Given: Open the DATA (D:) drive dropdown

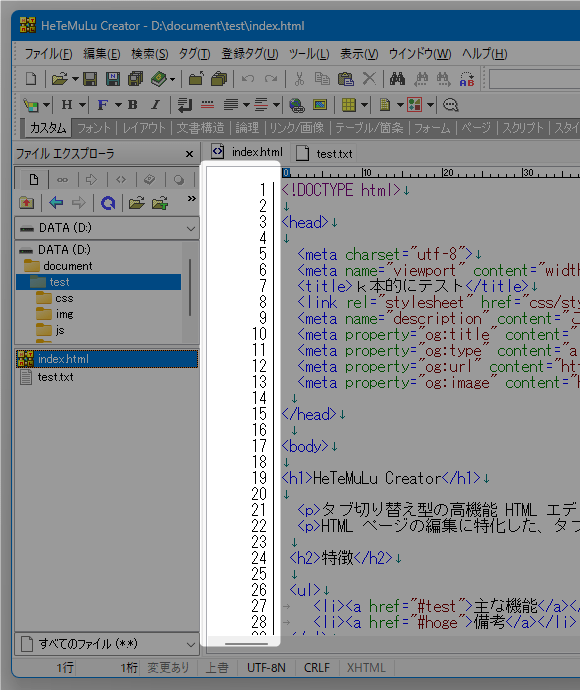Looking at the screenshot, I should click(107, 228).
